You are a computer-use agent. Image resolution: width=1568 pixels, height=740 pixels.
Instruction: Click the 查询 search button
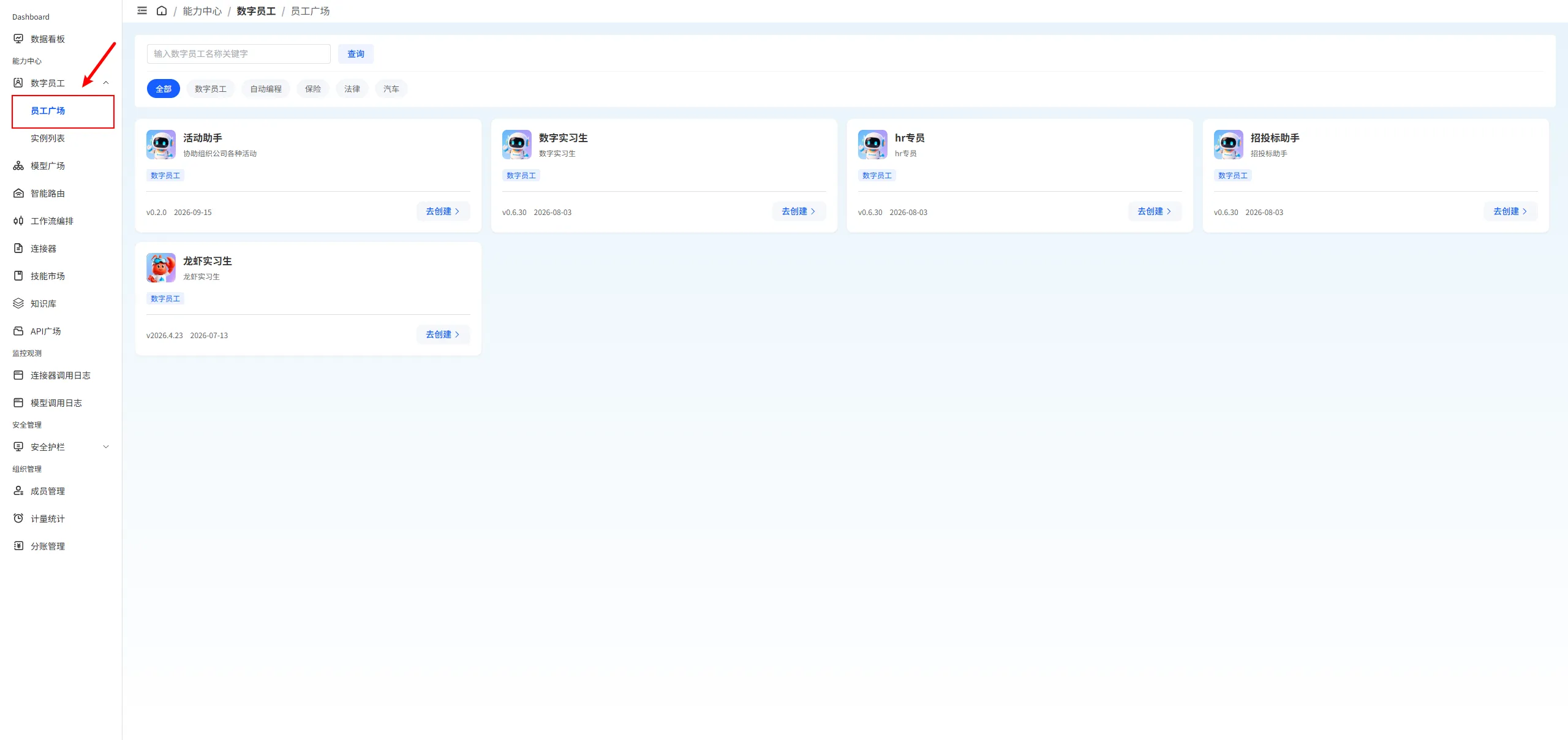[x=356, y=54]
